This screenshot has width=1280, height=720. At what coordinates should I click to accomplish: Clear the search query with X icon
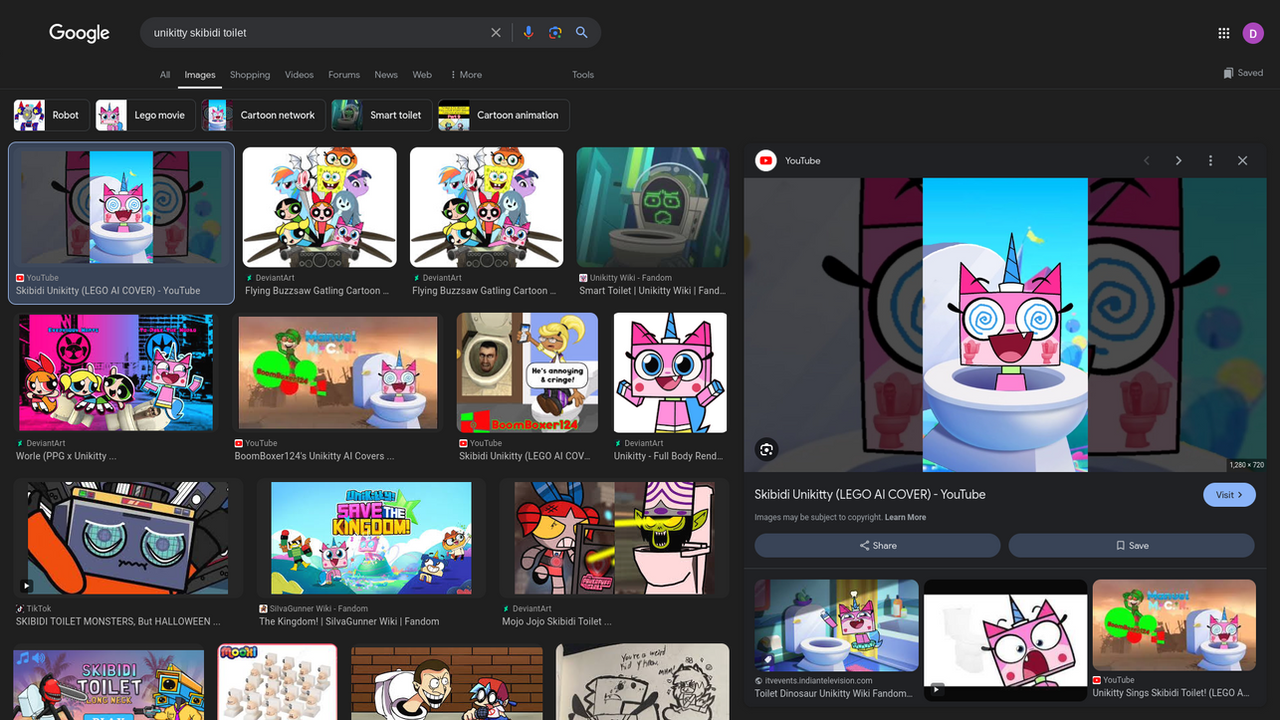click(x=496, y=33)
